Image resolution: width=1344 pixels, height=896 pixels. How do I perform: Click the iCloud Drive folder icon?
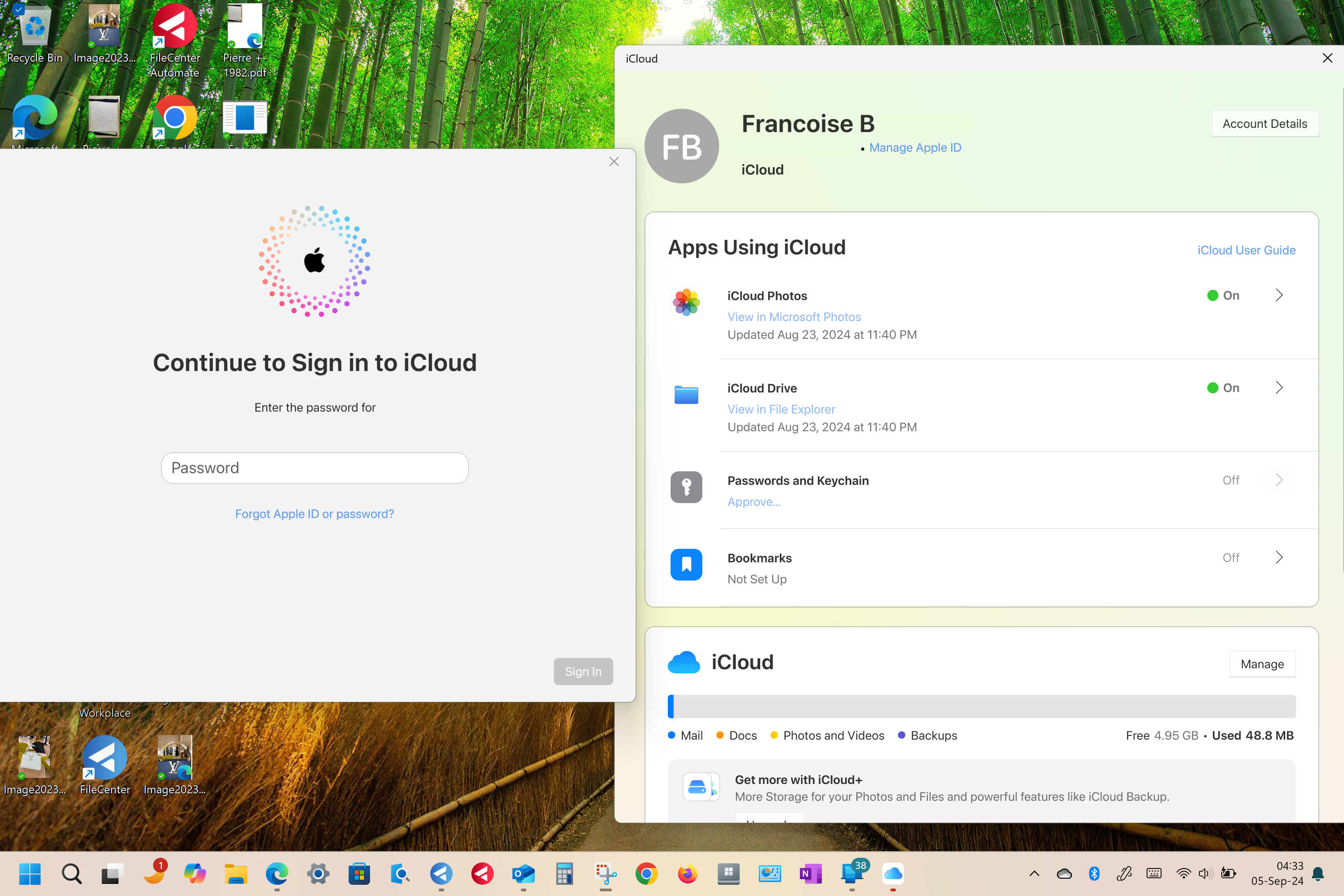[686, 395]
